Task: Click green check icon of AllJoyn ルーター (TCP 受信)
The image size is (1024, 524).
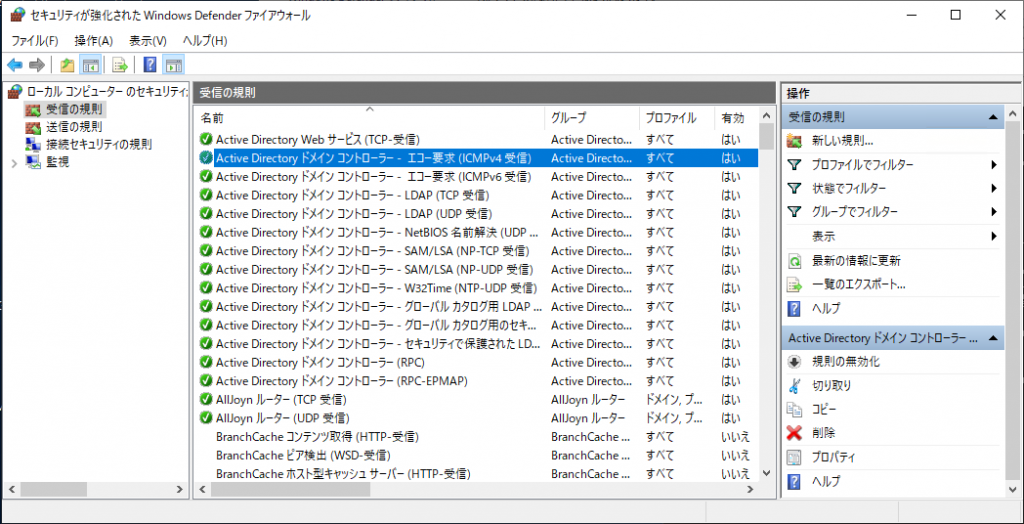Action: pos(206,399)
